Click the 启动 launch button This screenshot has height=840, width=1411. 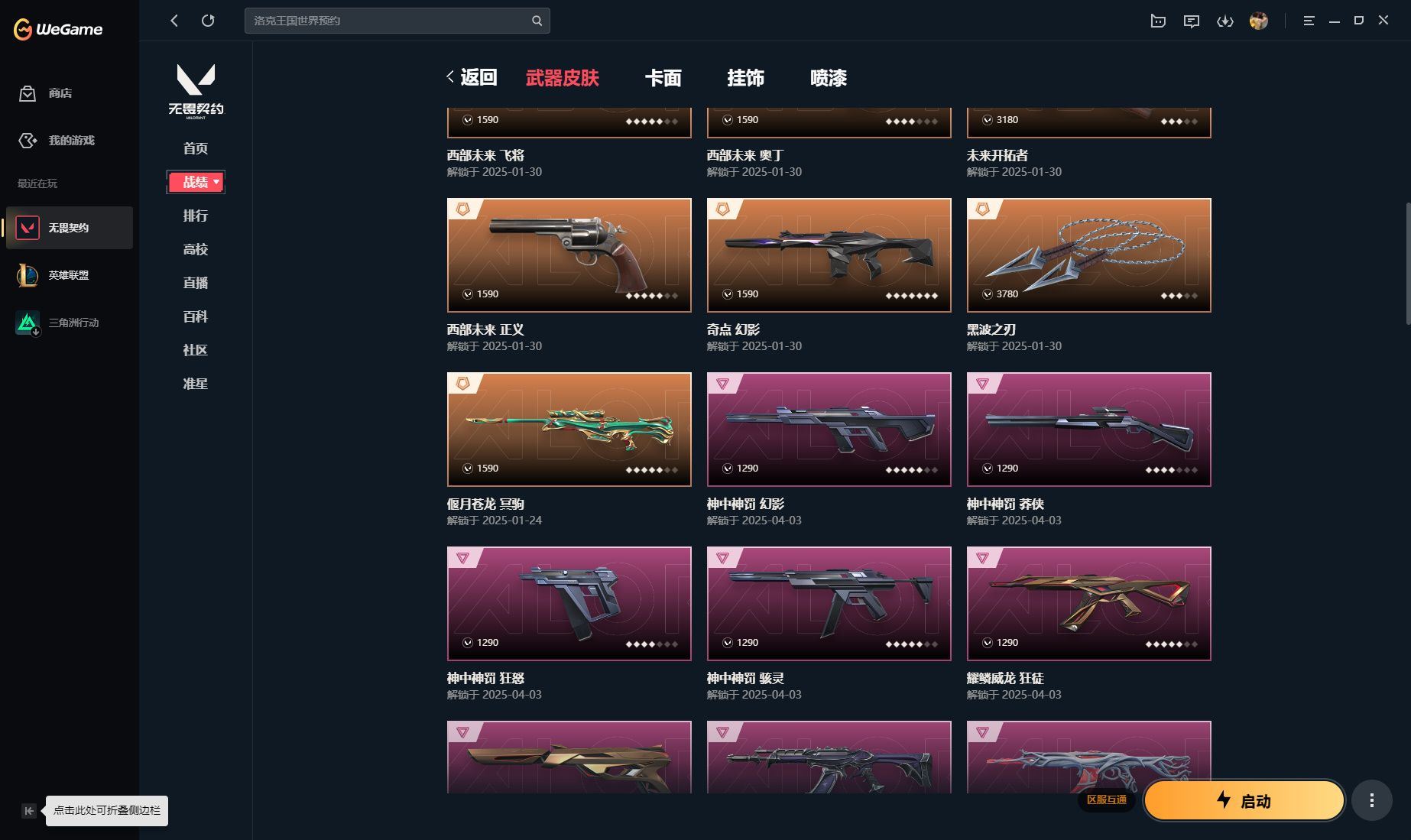click(1244, 800)
